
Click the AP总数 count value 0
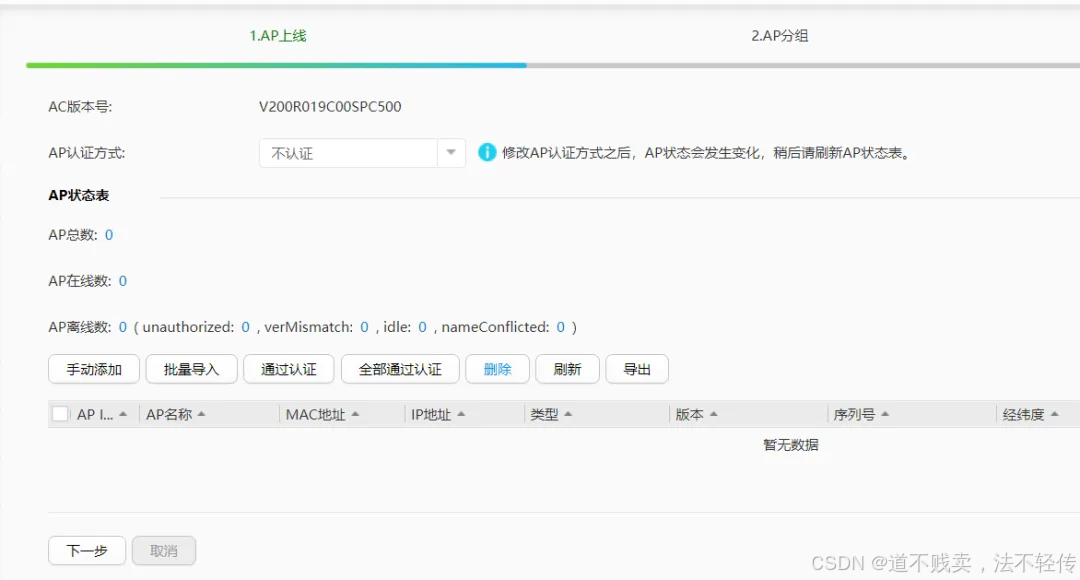(109, 235)
